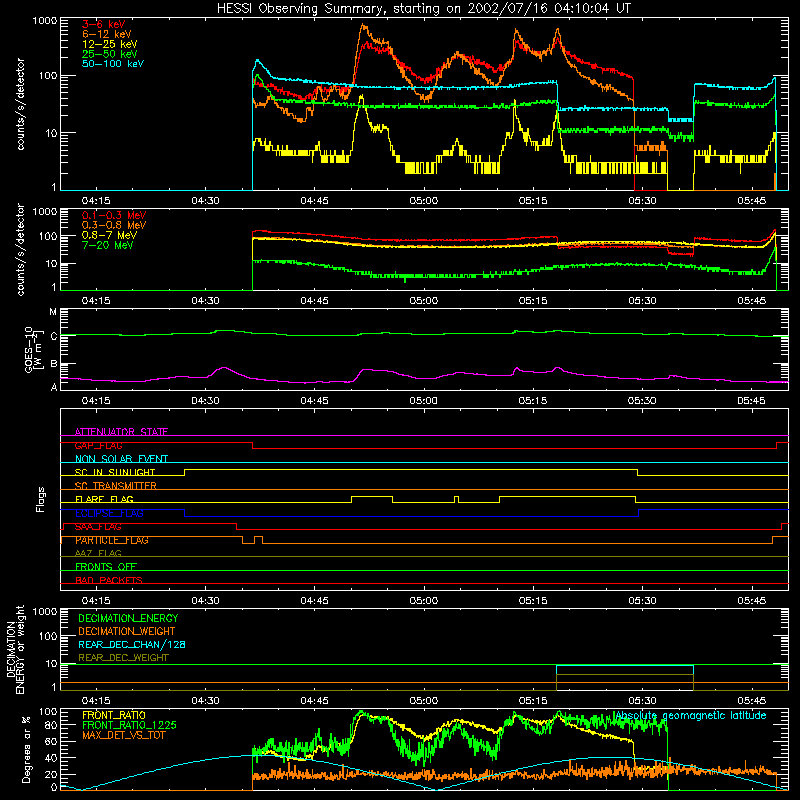Click the 05:45 tick under the keV panel
This screenshot has width=800, height=800.
751,201
